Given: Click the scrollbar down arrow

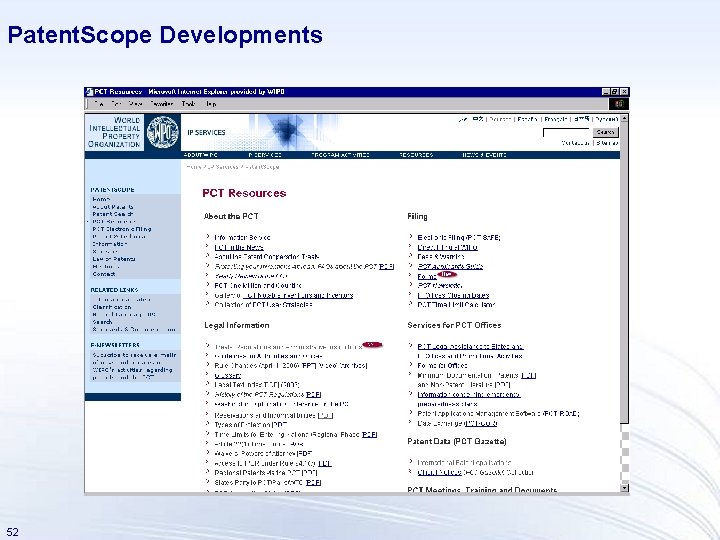Looking at the screenshot, I should pyautogui.click(x=624, y=488).
